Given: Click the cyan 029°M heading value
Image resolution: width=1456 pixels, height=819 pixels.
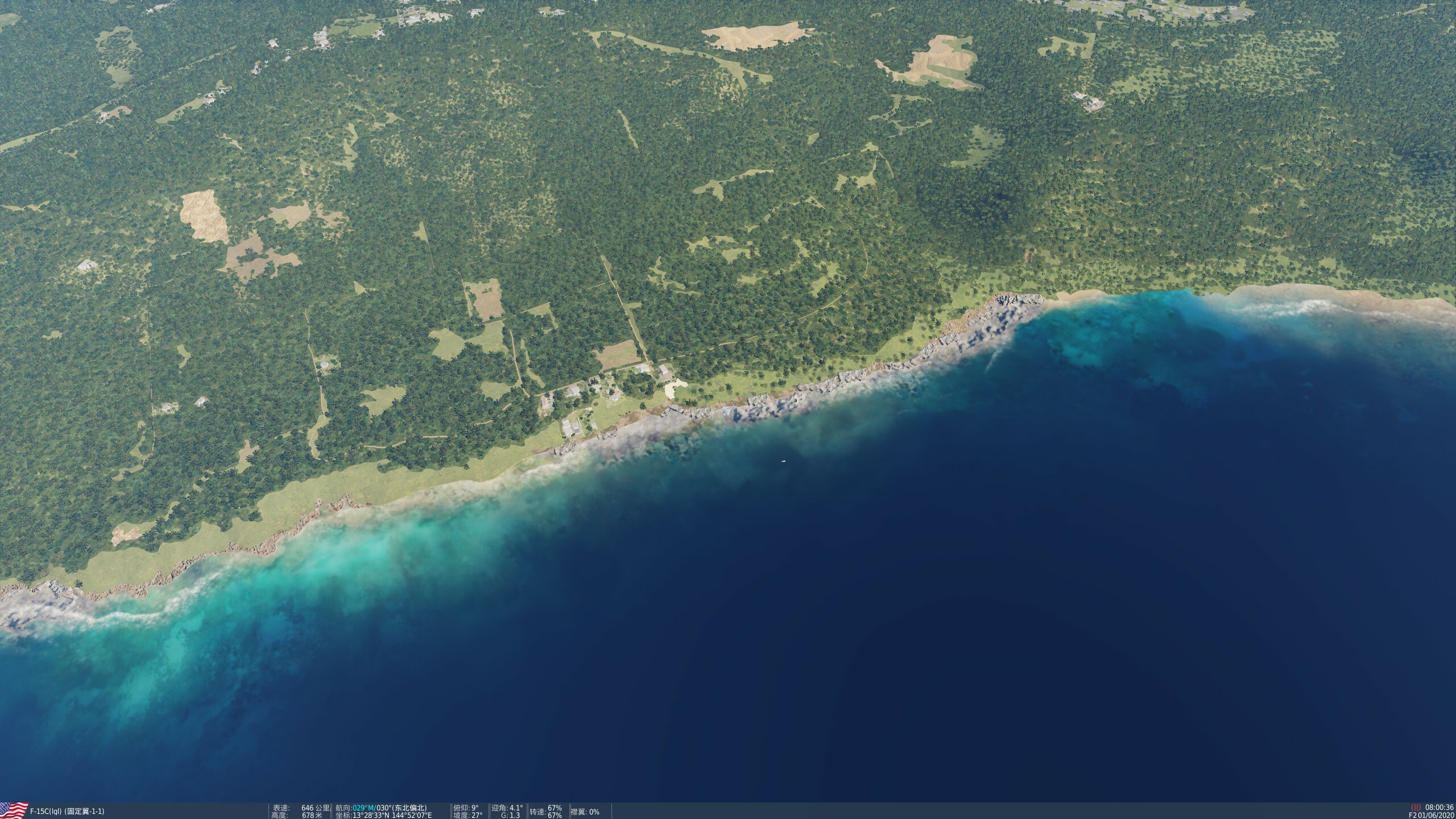Looking at the screenshot, I should tap(363, 808).
